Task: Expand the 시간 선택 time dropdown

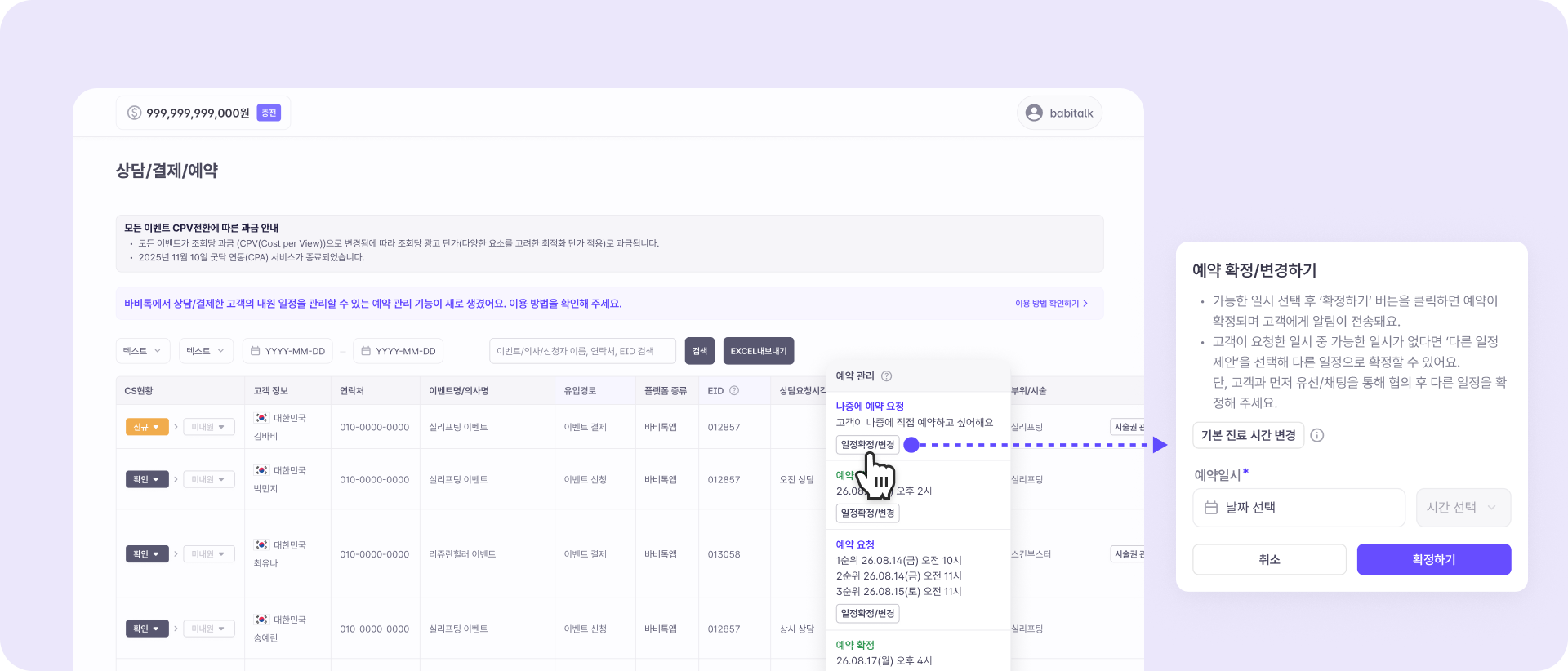Action: 1463,508
